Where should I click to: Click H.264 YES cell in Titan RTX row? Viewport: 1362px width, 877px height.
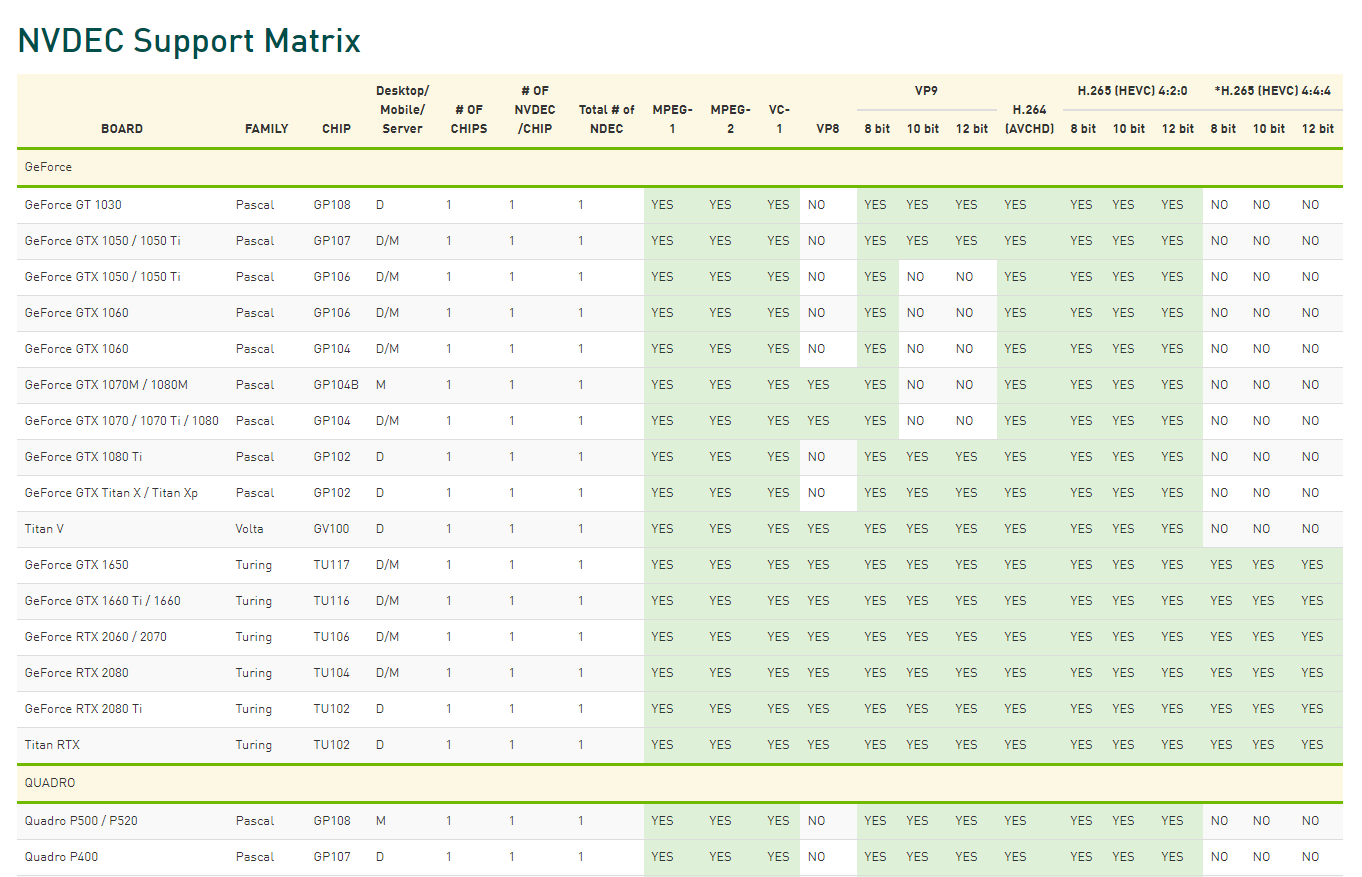tap(1016, 745)
